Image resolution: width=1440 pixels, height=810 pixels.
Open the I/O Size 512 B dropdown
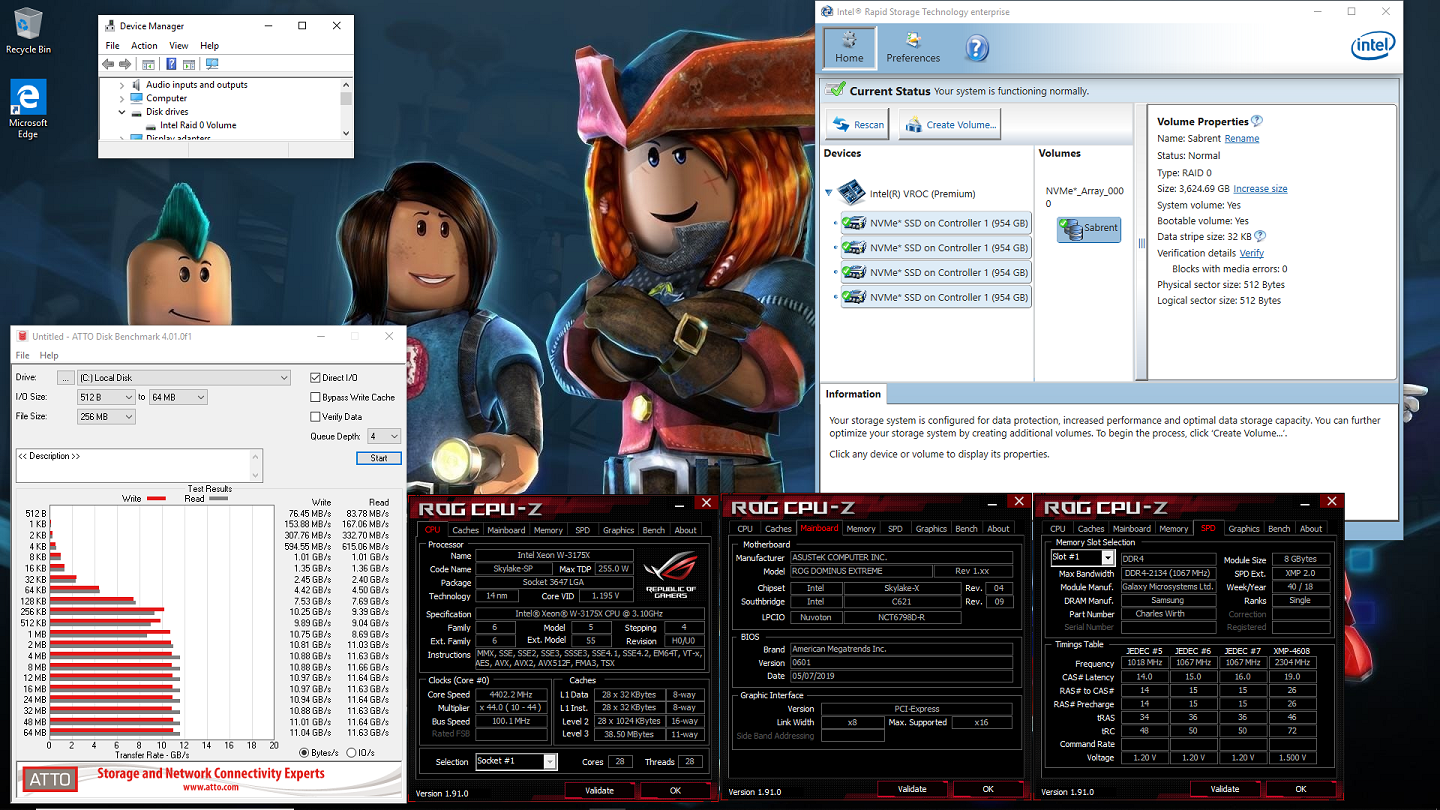point(106,397)
